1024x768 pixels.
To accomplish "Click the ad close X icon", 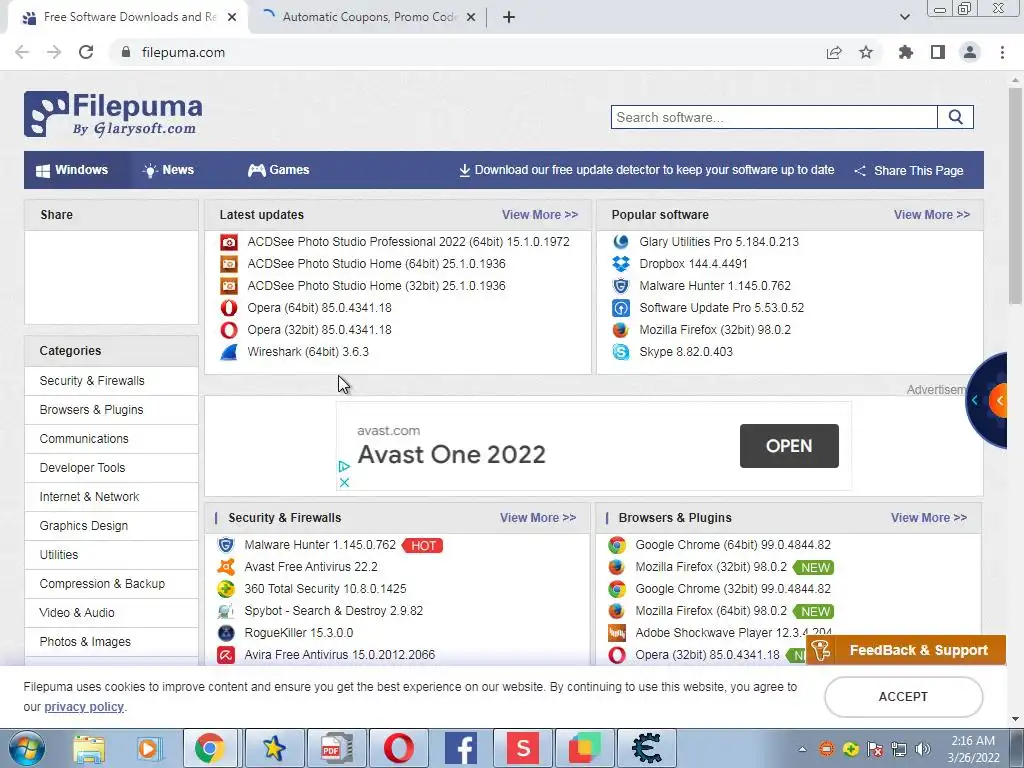I will pyautogui.click(x=344, y=483).
